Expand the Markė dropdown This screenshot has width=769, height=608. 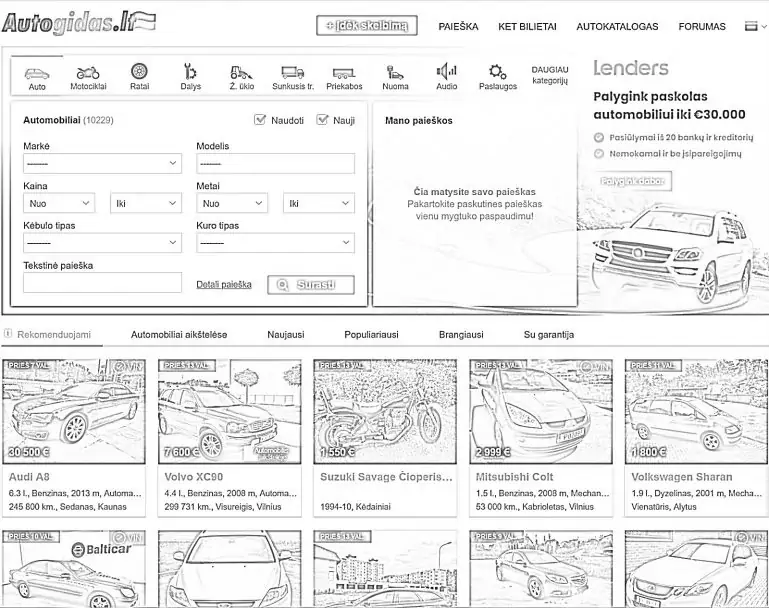tap(102, 163)
